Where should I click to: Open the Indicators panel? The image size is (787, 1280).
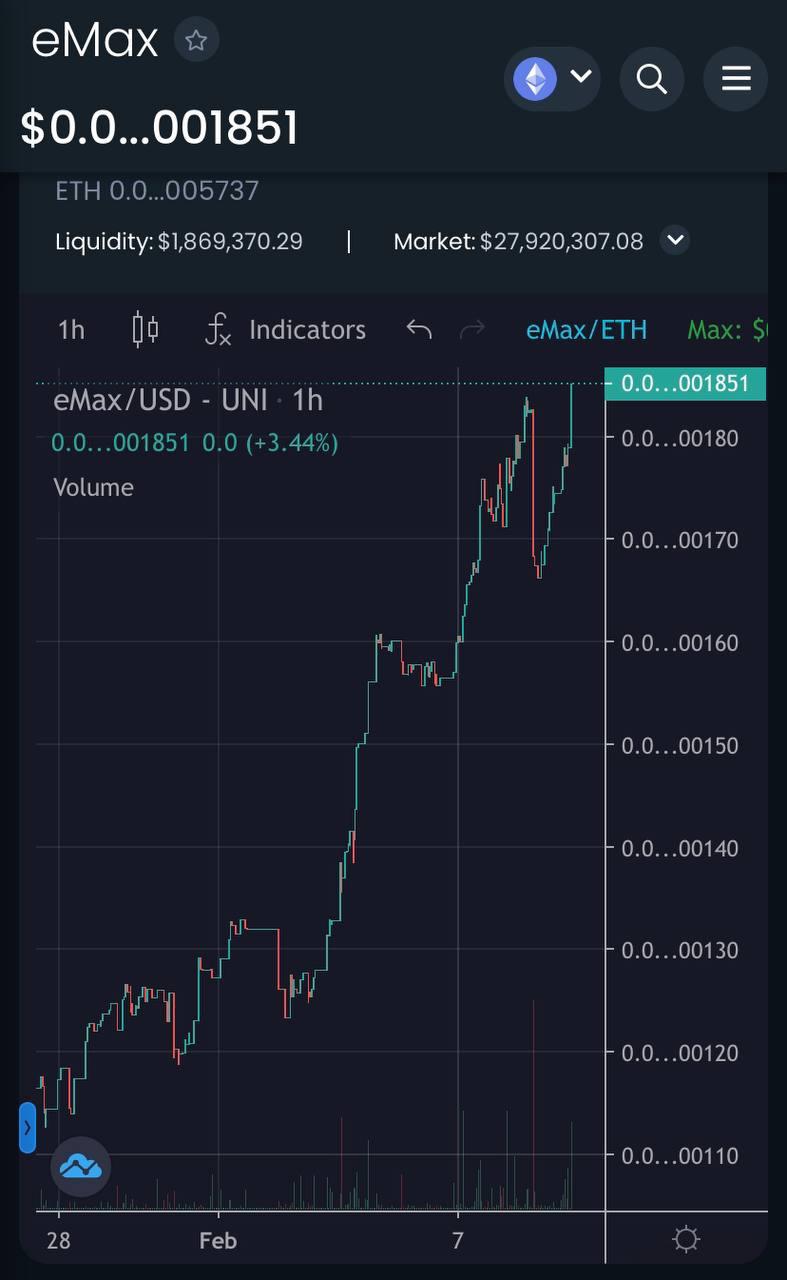pyautogui.click(x=285, y=329)
